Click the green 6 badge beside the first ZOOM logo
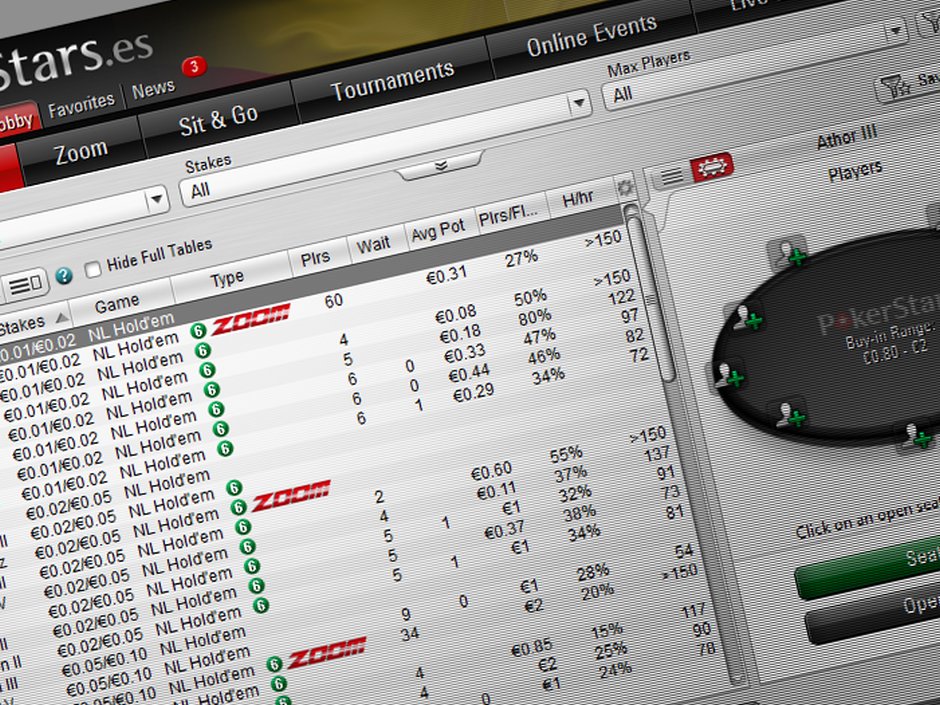This screenshot has width=940, height=705. [198, 330]
